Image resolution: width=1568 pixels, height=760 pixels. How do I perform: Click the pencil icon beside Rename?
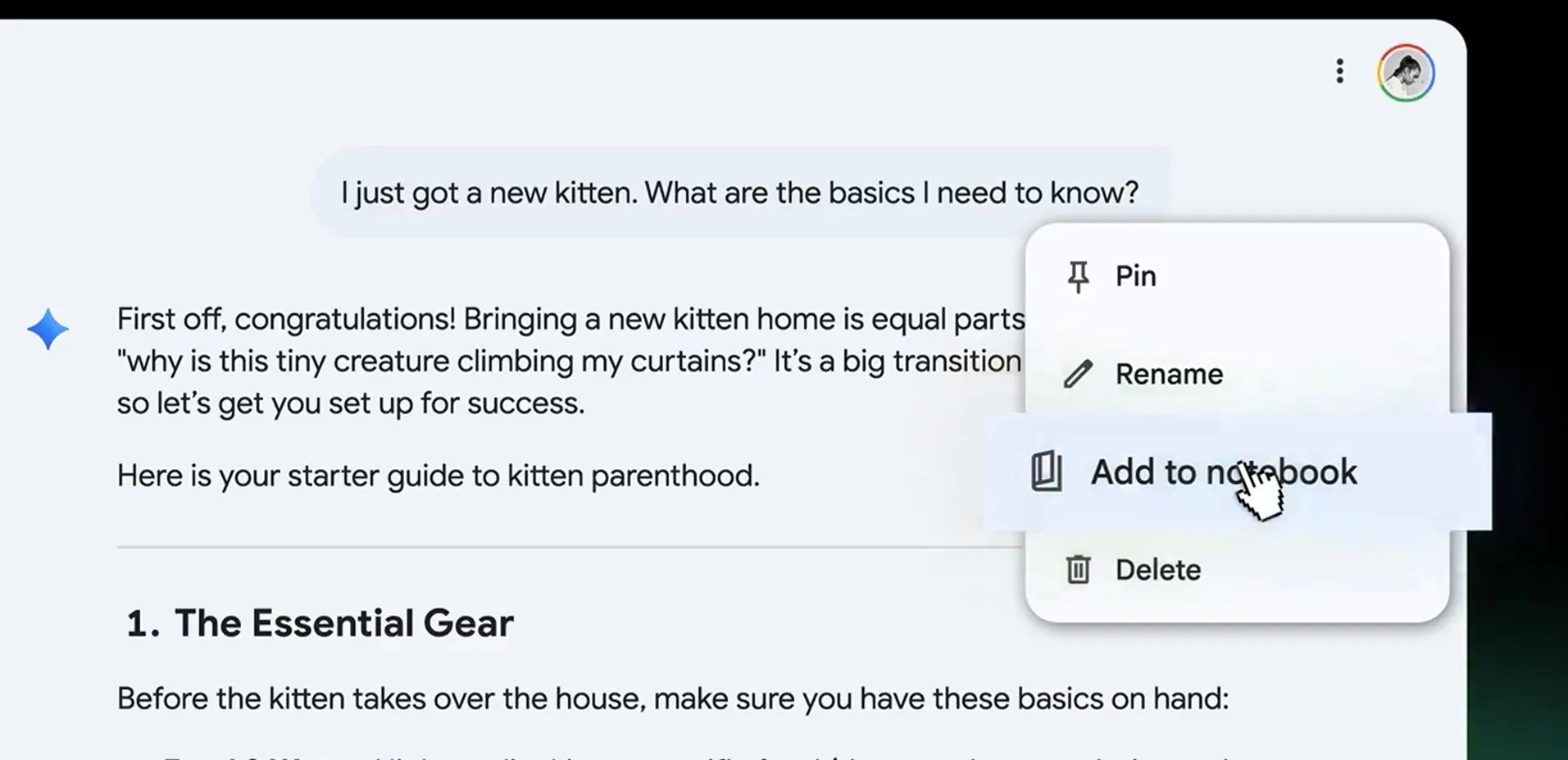coord(1078,374)
